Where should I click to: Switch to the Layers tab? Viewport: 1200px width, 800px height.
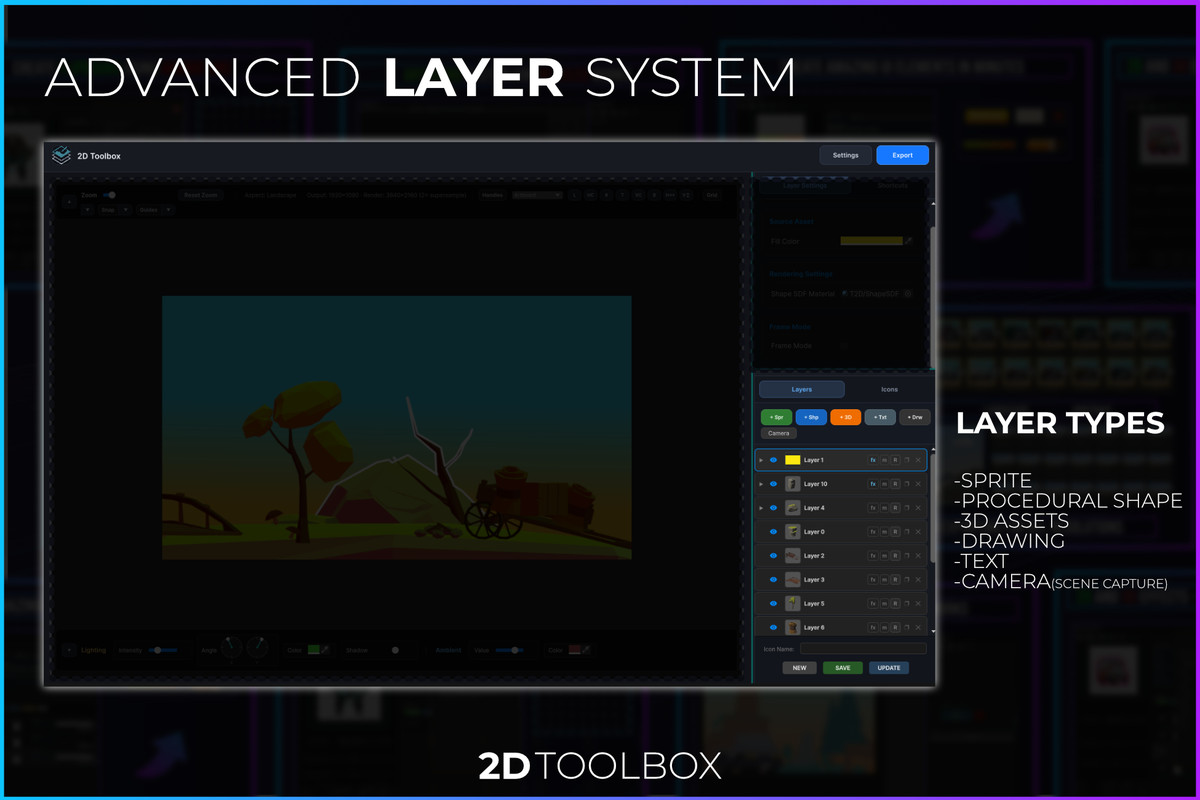click(x=802, y=389)
